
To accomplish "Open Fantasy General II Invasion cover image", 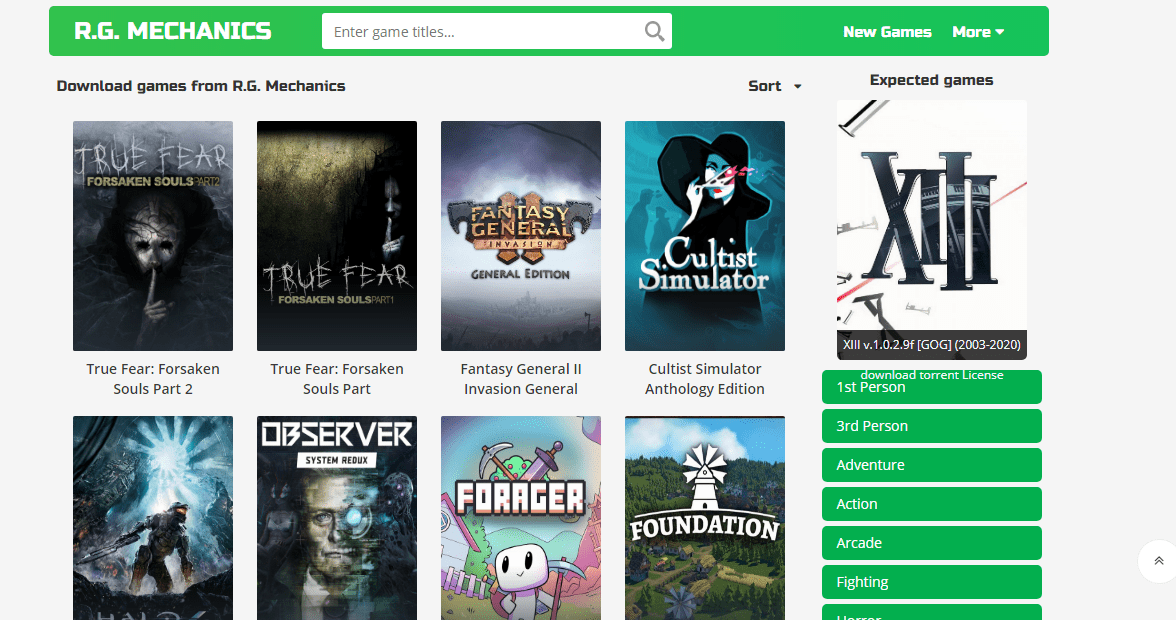I will pyautogui.click(x=520, y=235).
